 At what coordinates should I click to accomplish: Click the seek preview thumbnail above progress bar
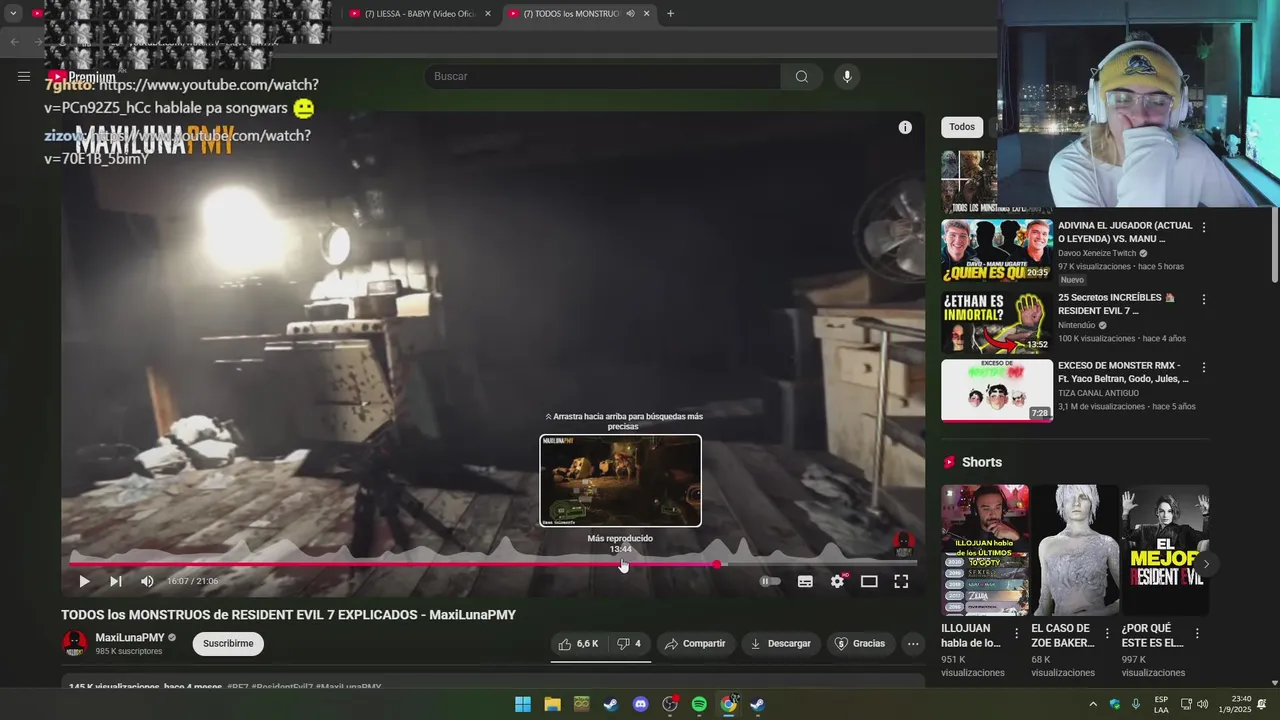tap(621, 481)
